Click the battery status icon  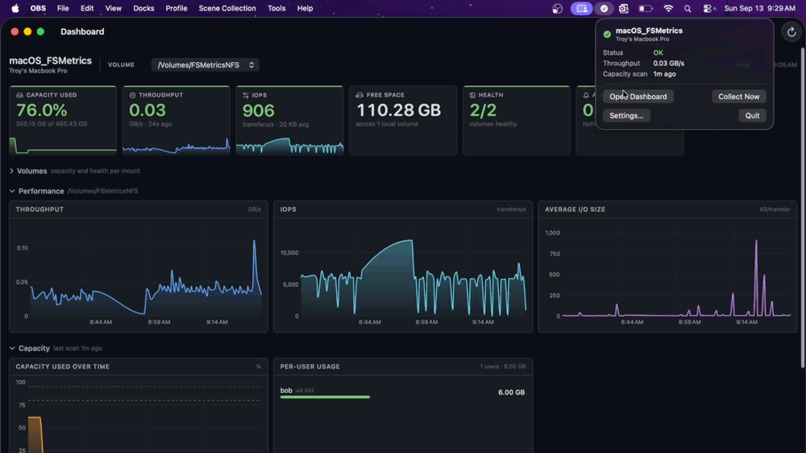(646, 8)
